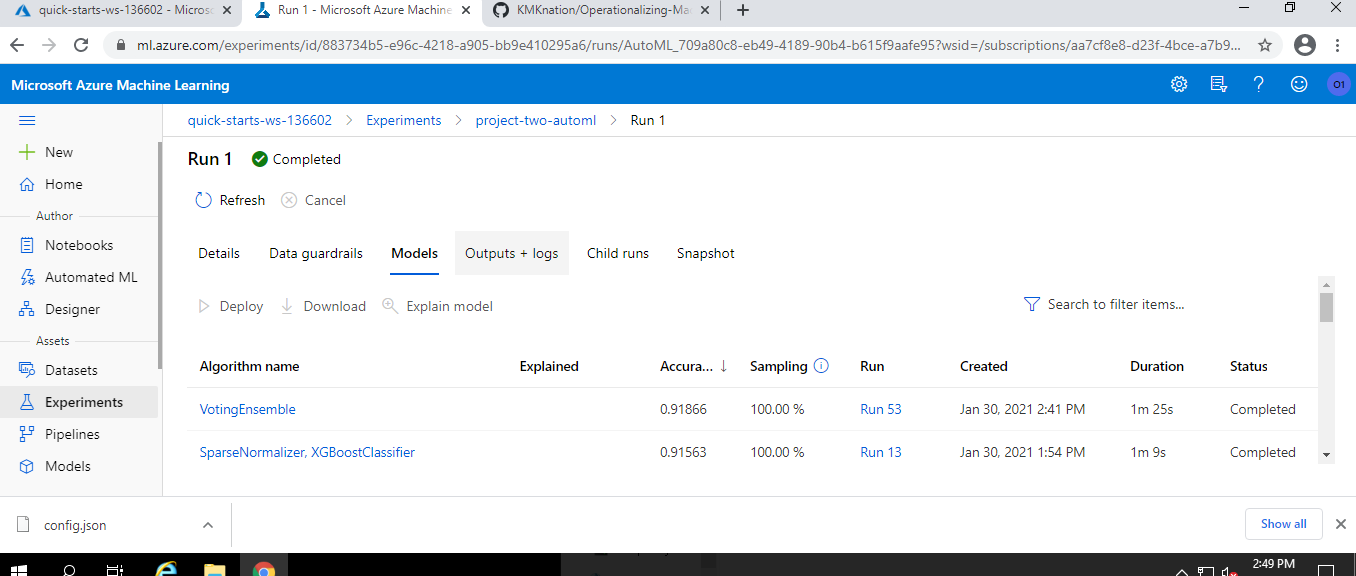Select the Models tab
This screenshot has width=1356, height=576.
415,253
